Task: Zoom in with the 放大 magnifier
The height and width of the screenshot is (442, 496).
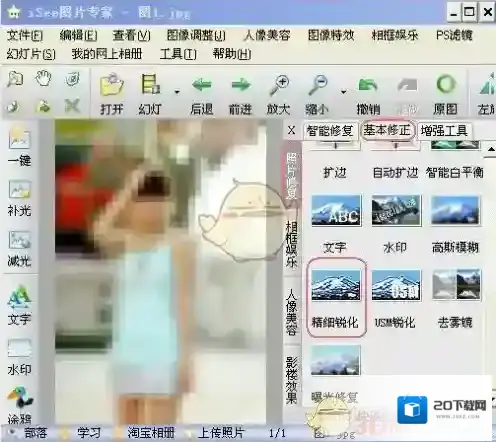Action: 279,85
